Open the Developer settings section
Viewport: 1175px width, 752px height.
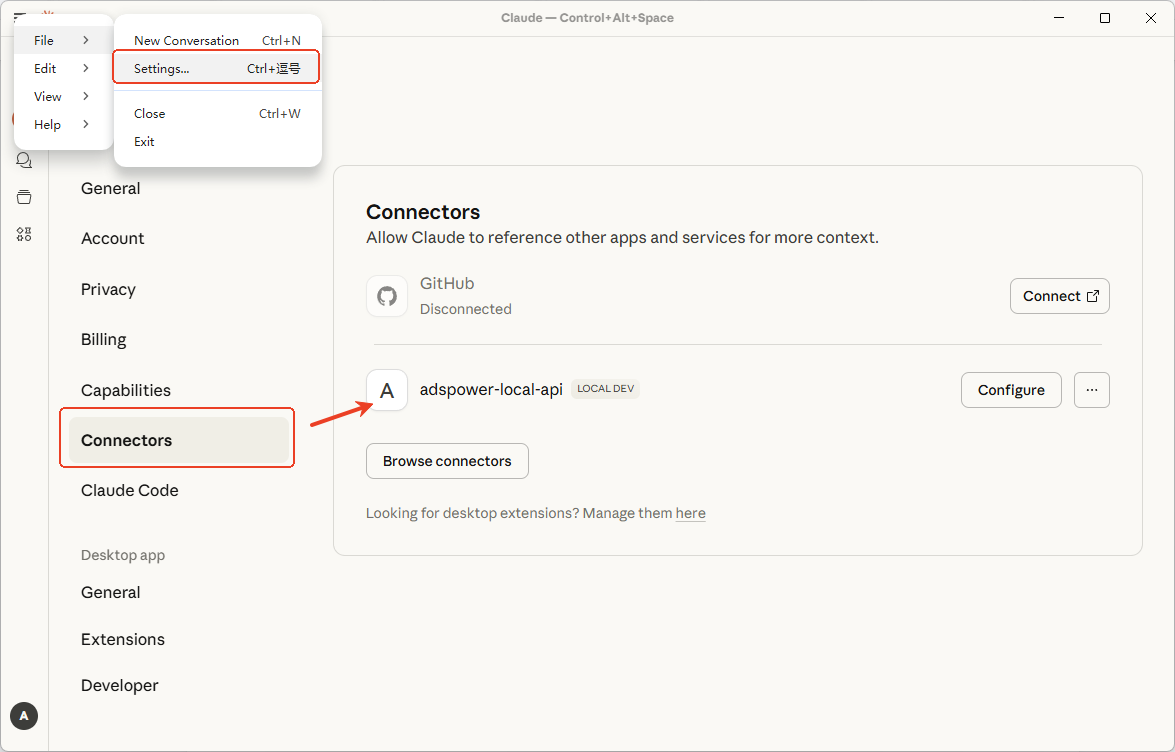click(x=120, y=685)
